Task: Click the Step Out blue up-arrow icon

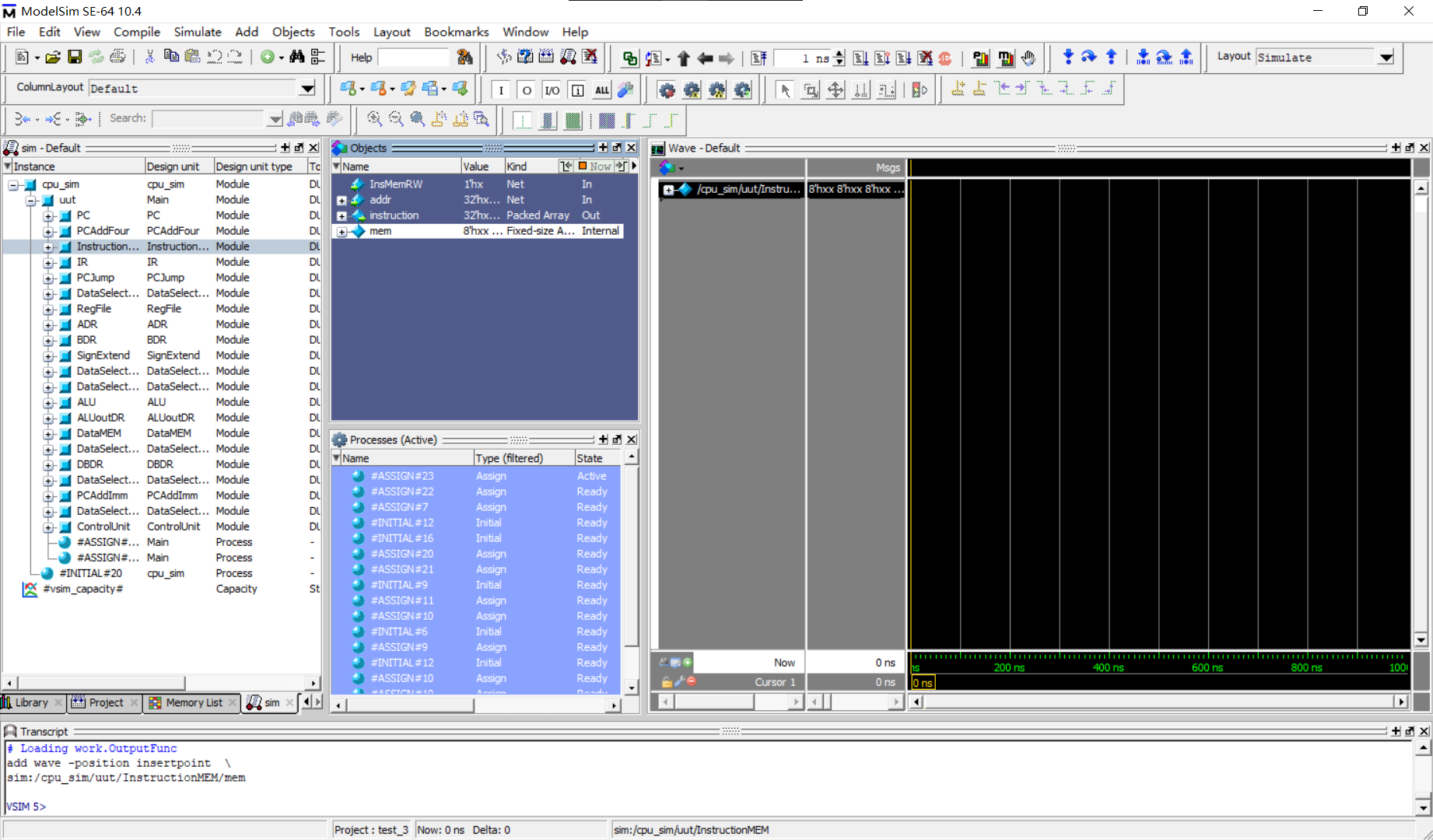Action: point(1111,57)
